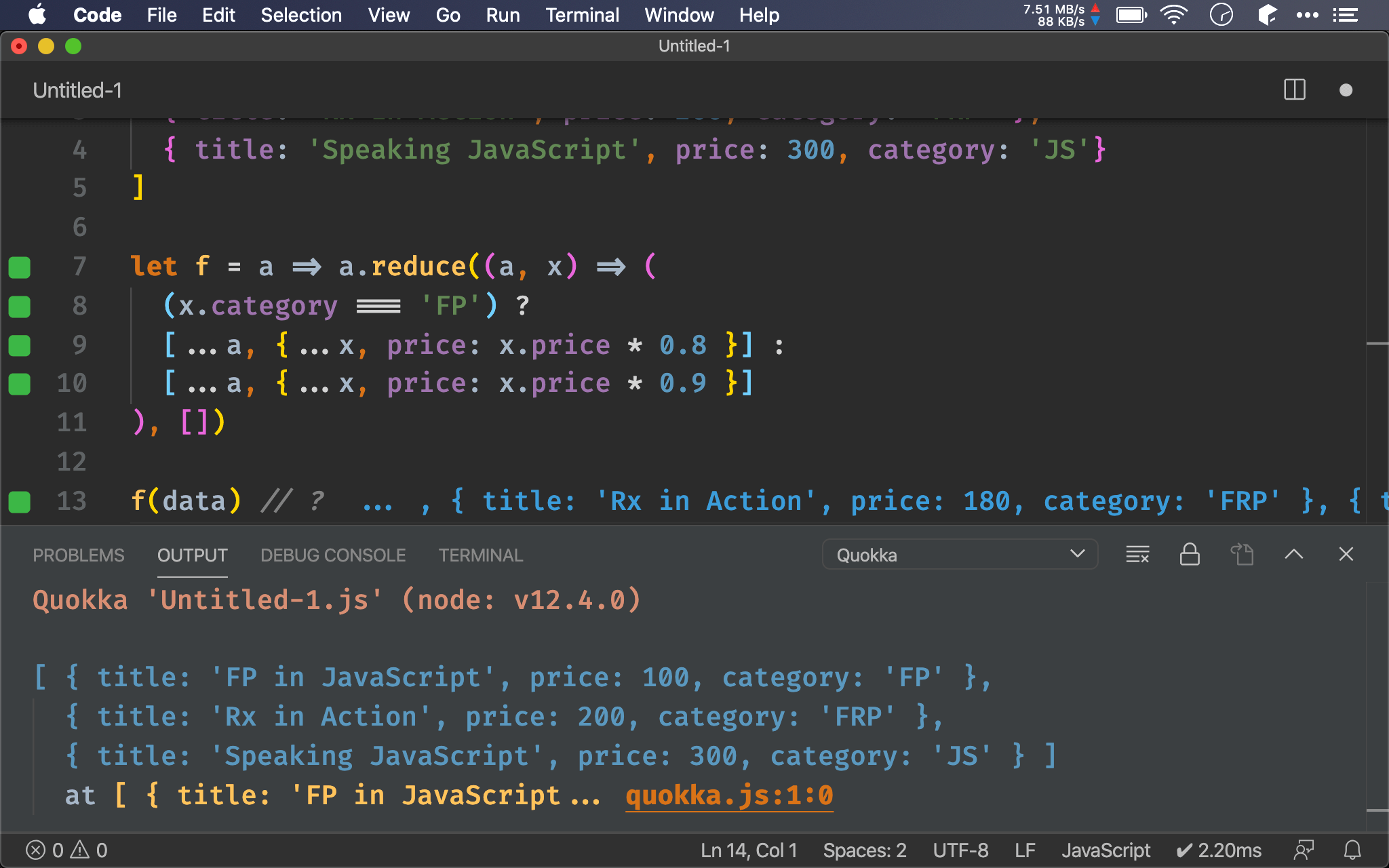Click the Quokka green indicator on line 13
Image resolution: width=1389 pixels, height=868 pixels.
(x=20, y=502)
